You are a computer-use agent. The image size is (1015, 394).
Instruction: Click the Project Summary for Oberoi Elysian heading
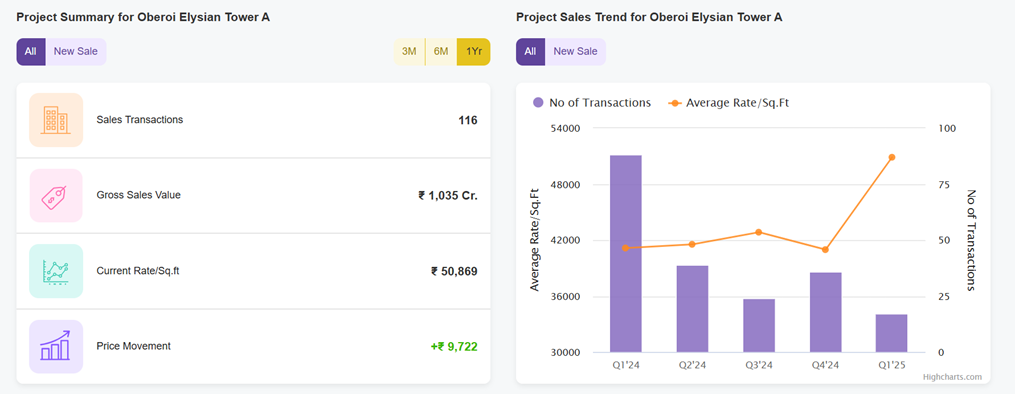pos(143,17)
